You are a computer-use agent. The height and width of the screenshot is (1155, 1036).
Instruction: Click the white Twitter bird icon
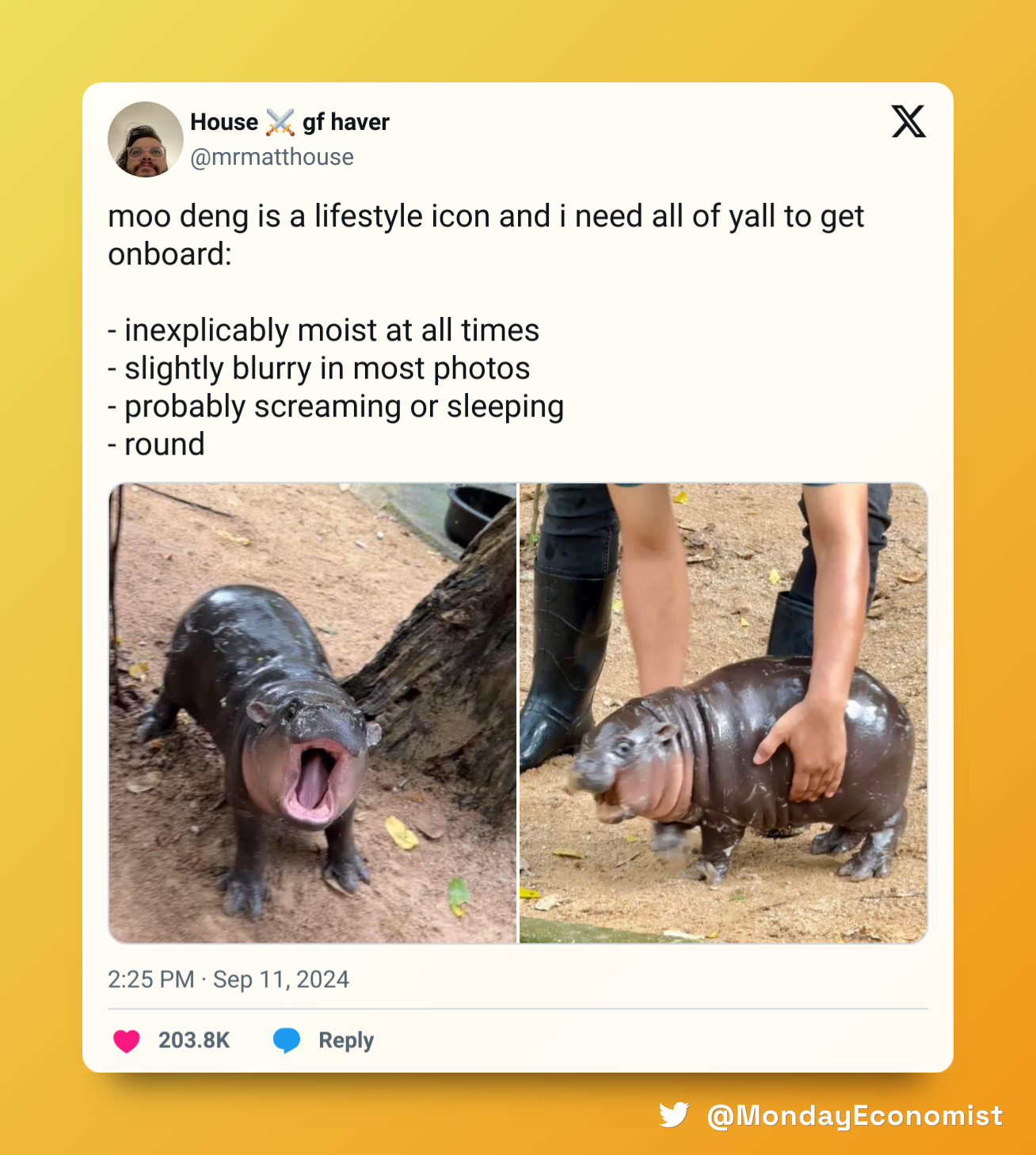click(x=674, y=1115)
